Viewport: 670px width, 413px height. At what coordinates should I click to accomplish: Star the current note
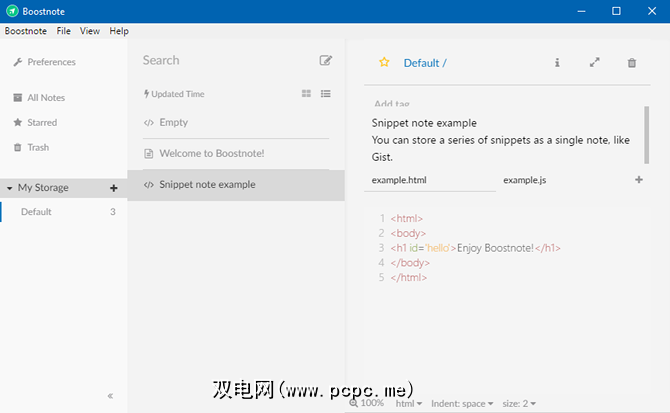click(384, 62)
